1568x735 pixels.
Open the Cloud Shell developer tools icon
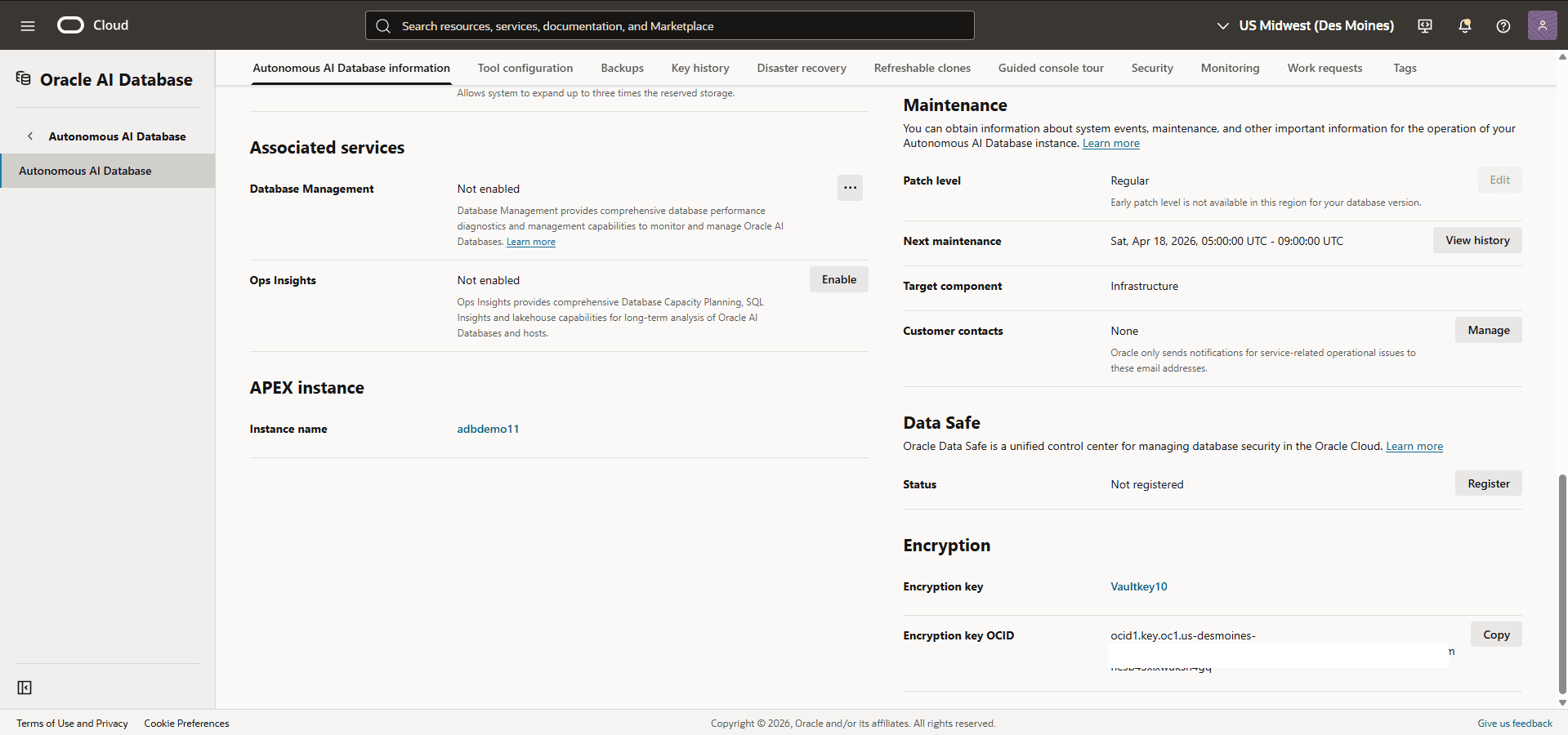click(x=1425, y=26)
